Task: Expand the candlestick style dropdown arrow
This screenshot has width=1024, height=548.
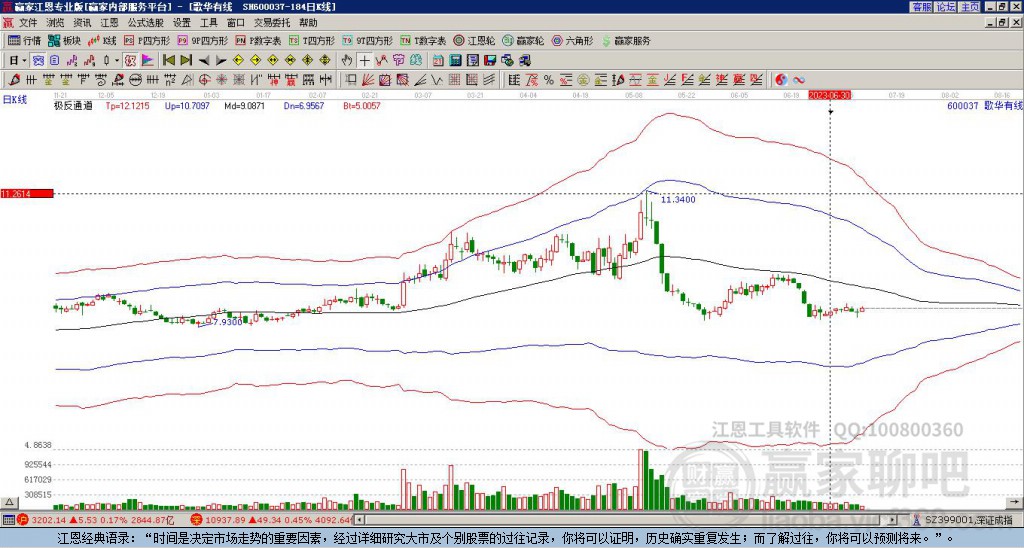Action: click(x=117, y=61)
